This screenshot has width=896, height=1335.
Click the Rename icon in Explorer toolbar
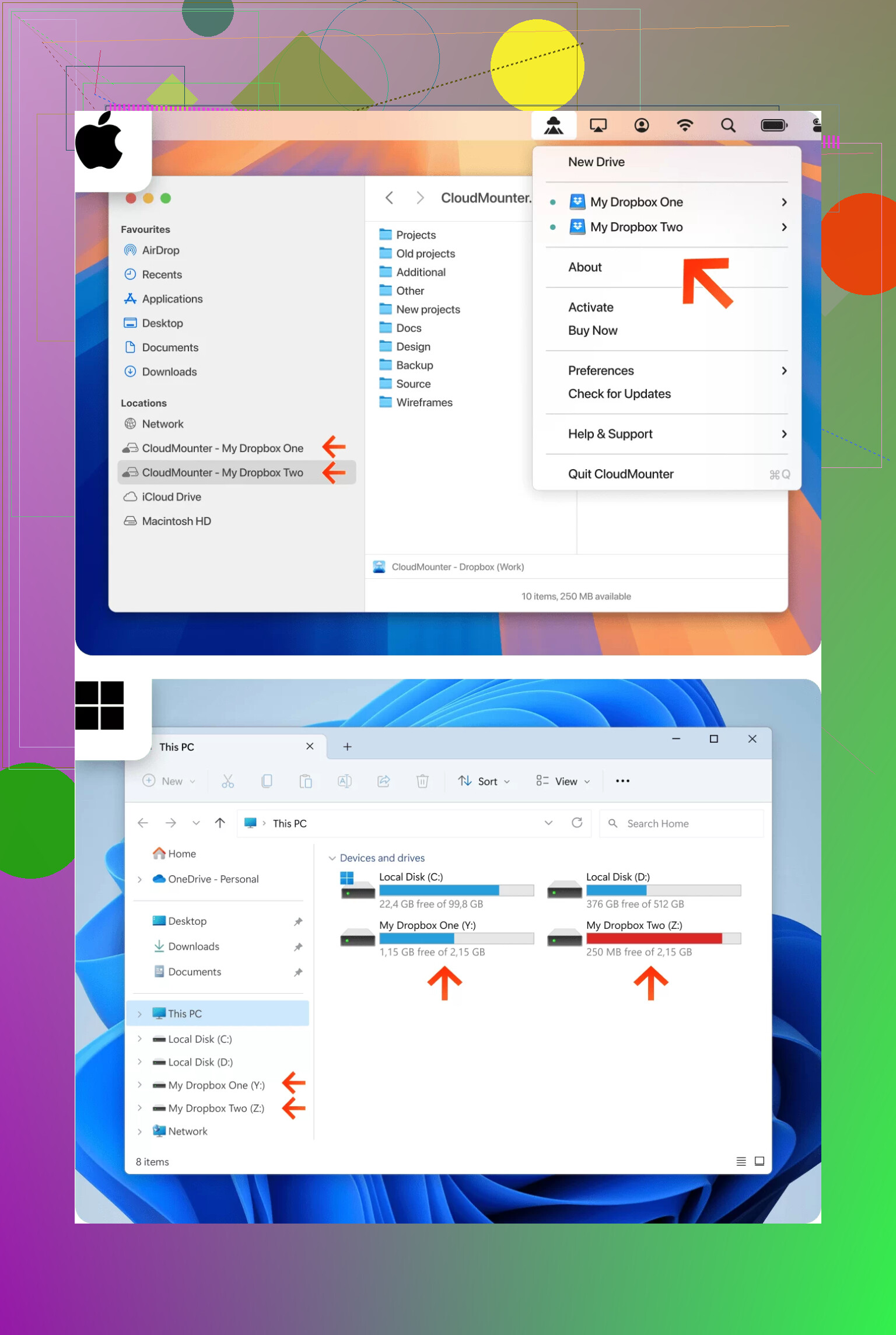[345, 781]
